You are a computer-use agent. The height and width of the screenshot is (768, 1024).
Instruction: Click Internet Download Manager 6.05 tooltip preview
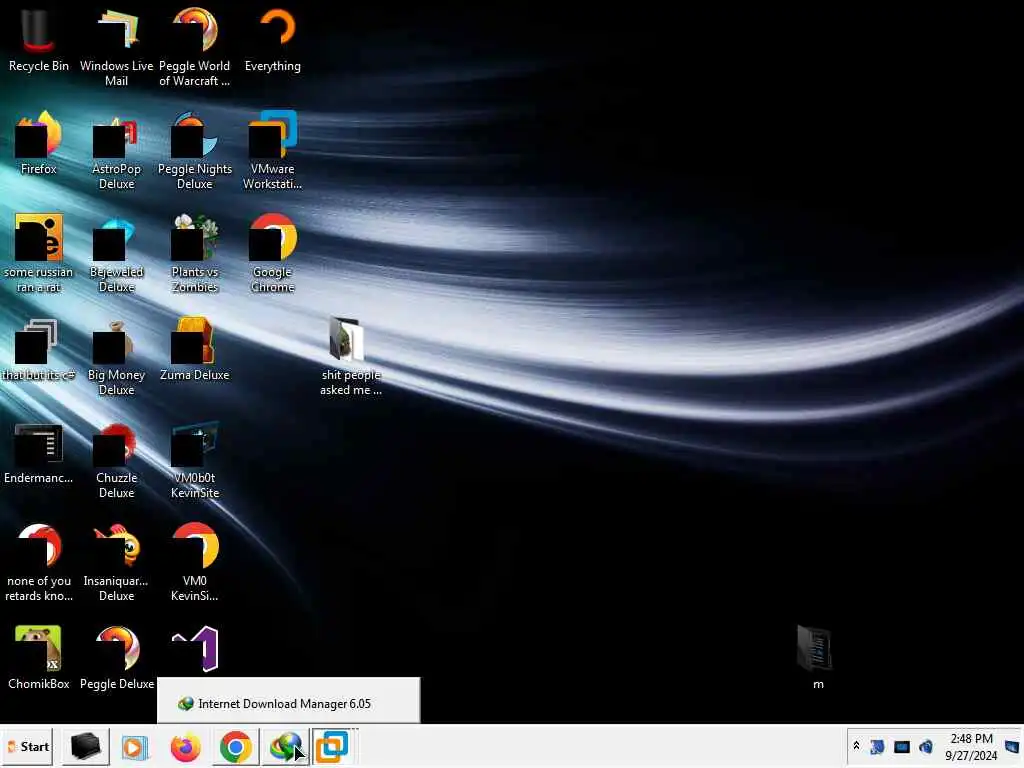[x=288, y=700]
